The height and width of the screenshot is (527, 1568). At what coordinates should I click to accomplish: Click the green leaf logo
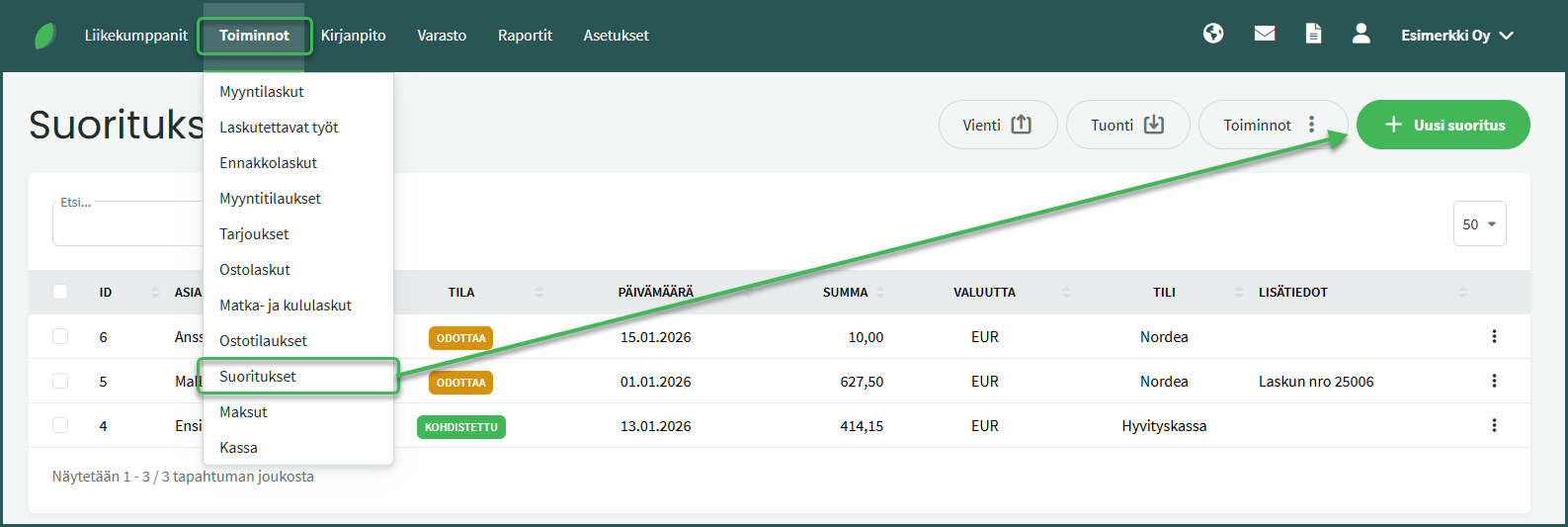45,36
